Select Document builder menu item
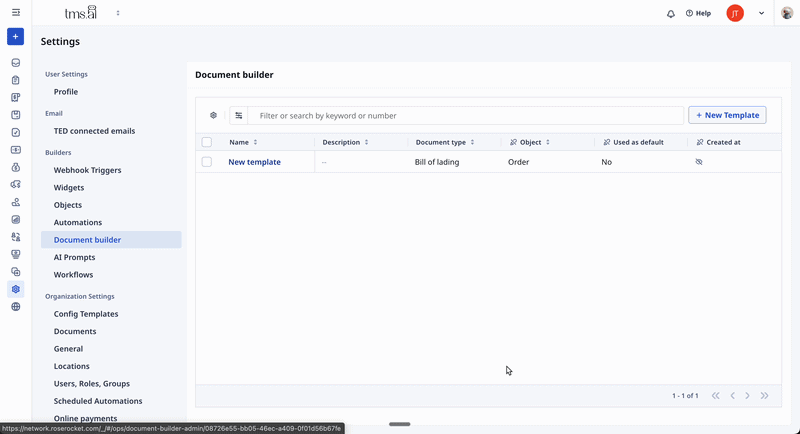Image resolution: width=800 pixels, height=434 pixels. pos(111,240)
